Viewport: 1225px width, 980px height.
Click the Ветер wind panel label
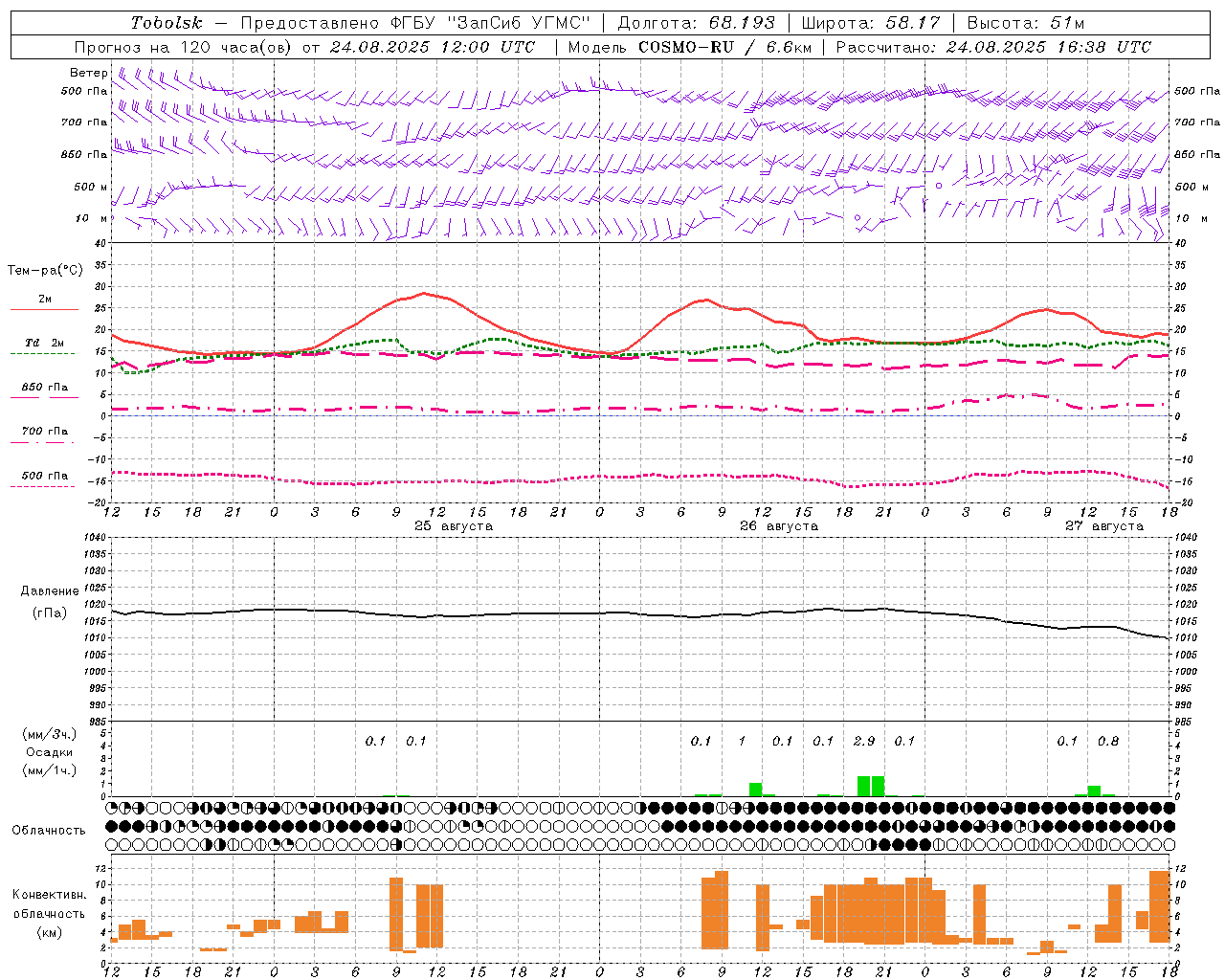click(x=89, y=73)
